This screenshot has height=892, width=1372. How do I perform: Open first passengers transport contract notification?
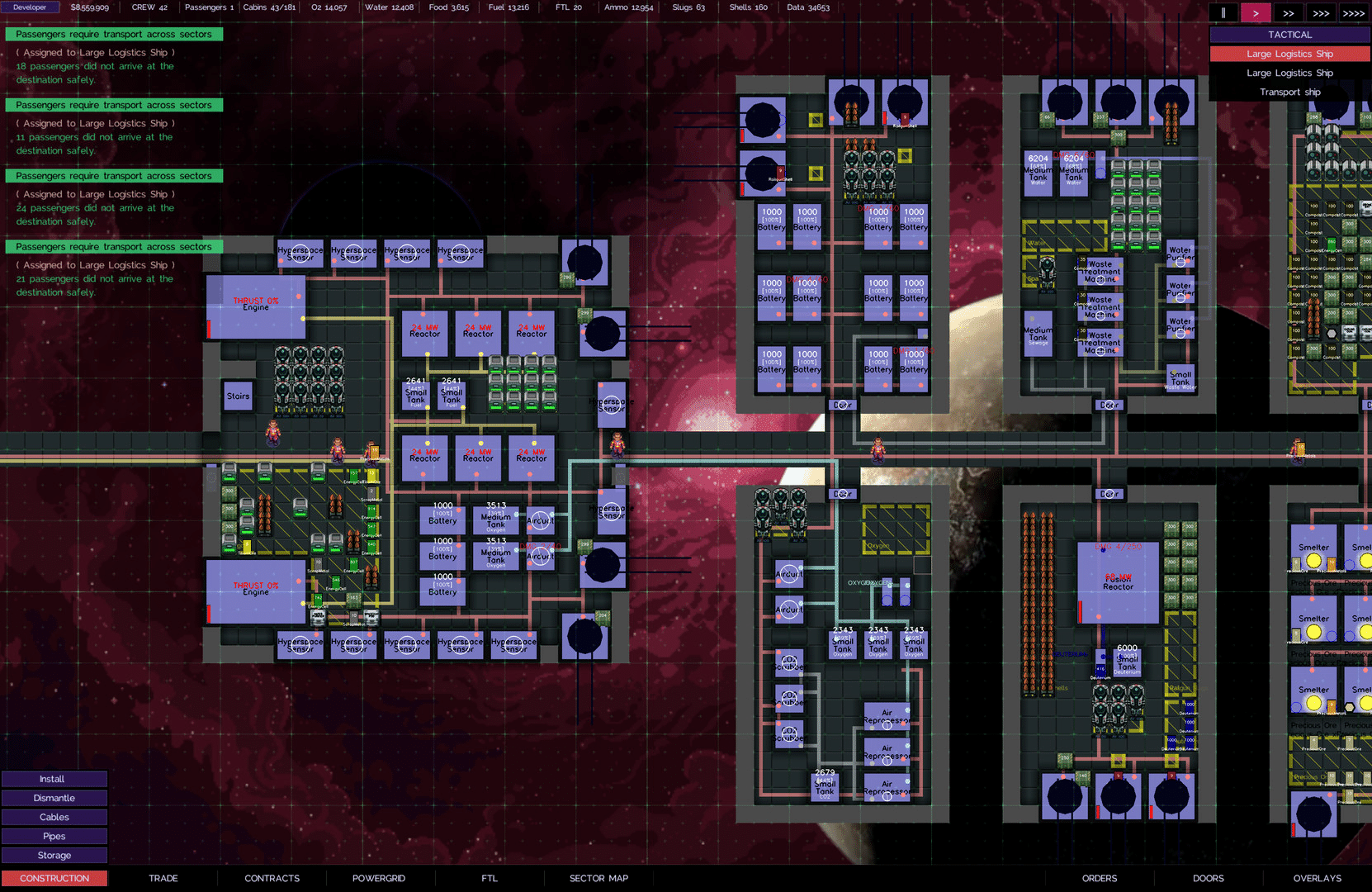tap(114, 35)
